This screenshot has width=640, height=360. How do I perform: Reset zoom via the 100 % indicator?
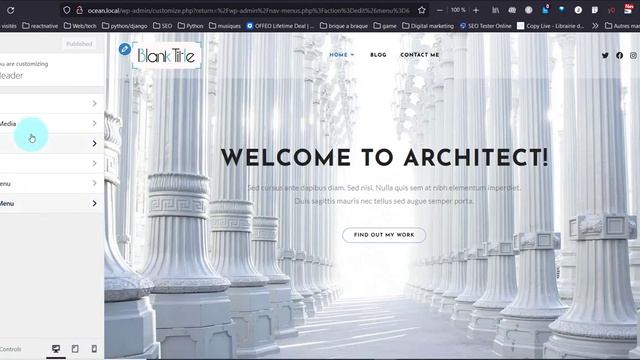[x=458, y=10]
